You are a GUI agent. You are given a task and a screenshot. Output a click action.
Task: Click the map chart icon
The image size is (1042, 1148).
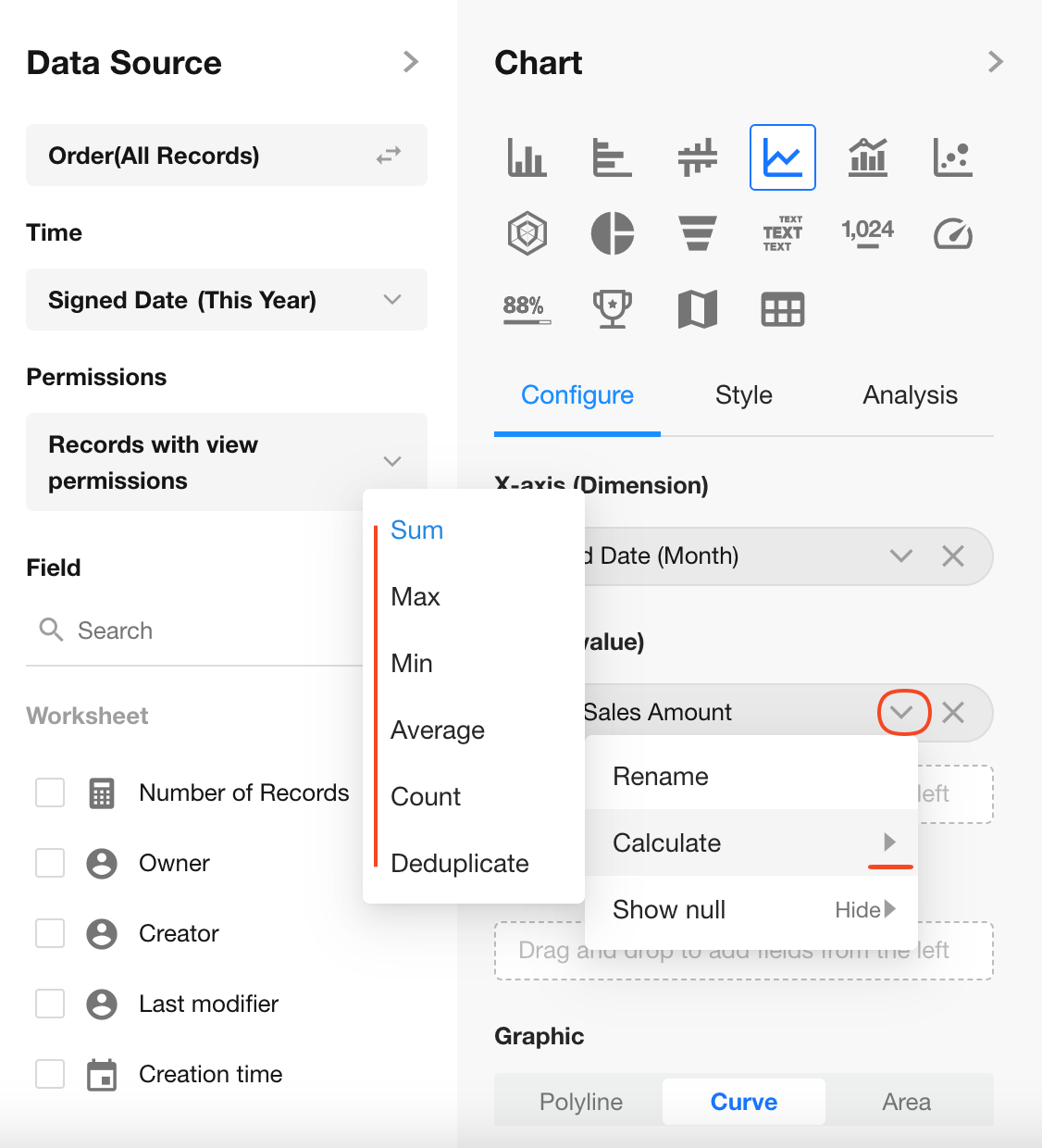[x=697, y=309]
